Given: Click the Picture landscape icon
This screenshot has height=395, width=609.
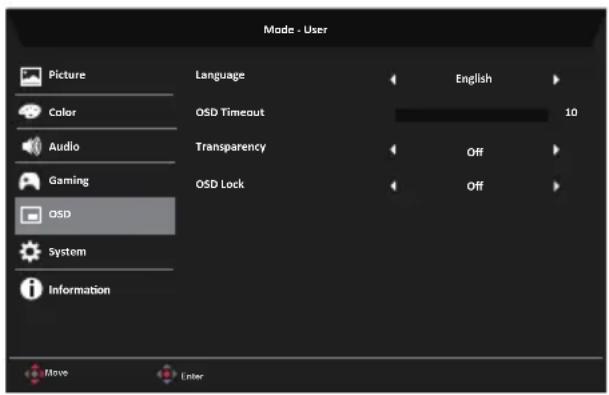Looking at the screenshot, I should click(x=31, y=76).
